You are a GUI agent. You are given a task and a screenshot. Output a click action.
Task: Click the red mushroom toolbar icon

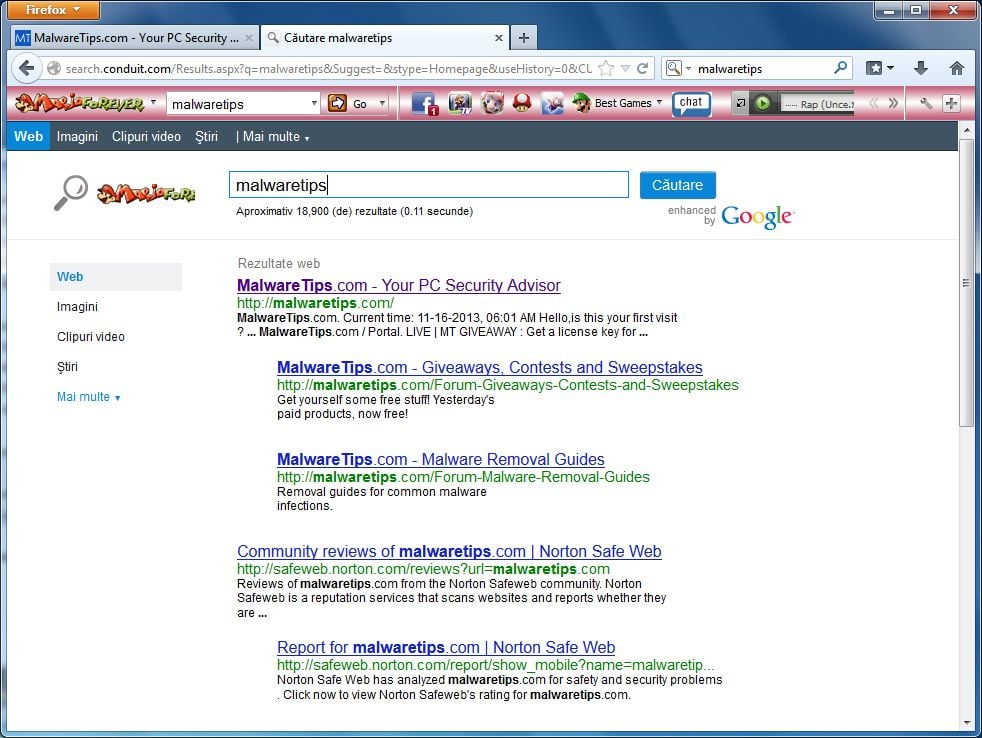[x=522, y=103]
